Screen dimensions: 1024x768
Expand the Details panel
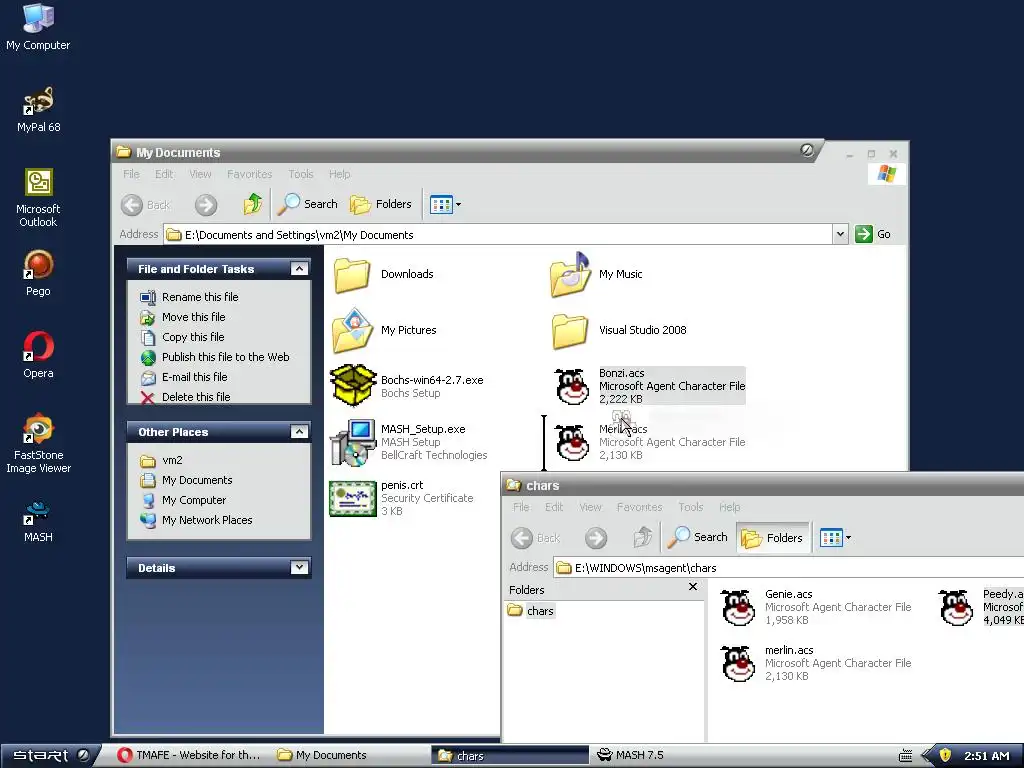click(299, 568)
